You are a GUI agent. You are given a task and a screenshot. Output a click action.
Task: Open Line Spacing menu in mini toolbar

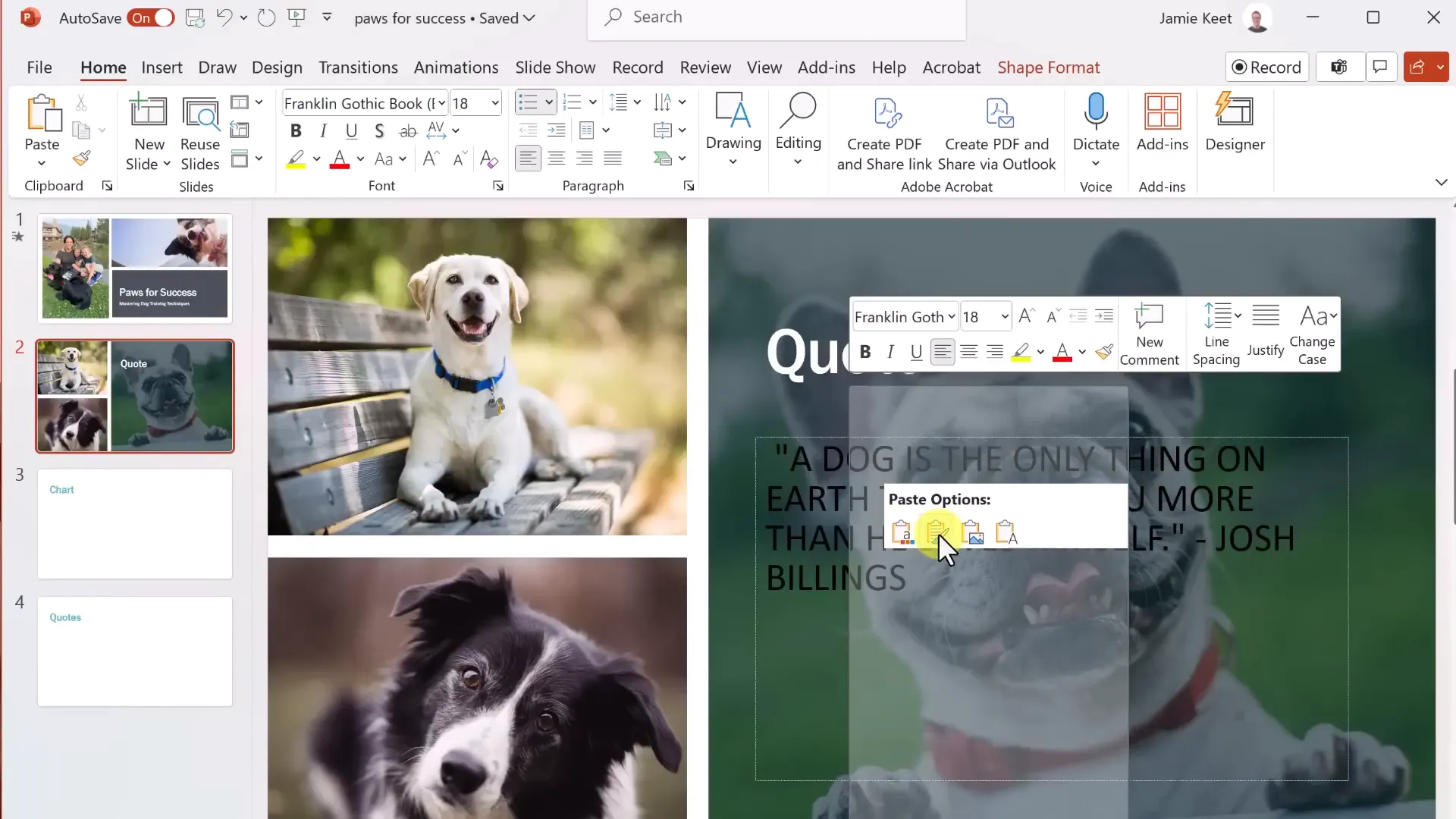tap(1216, 334)
